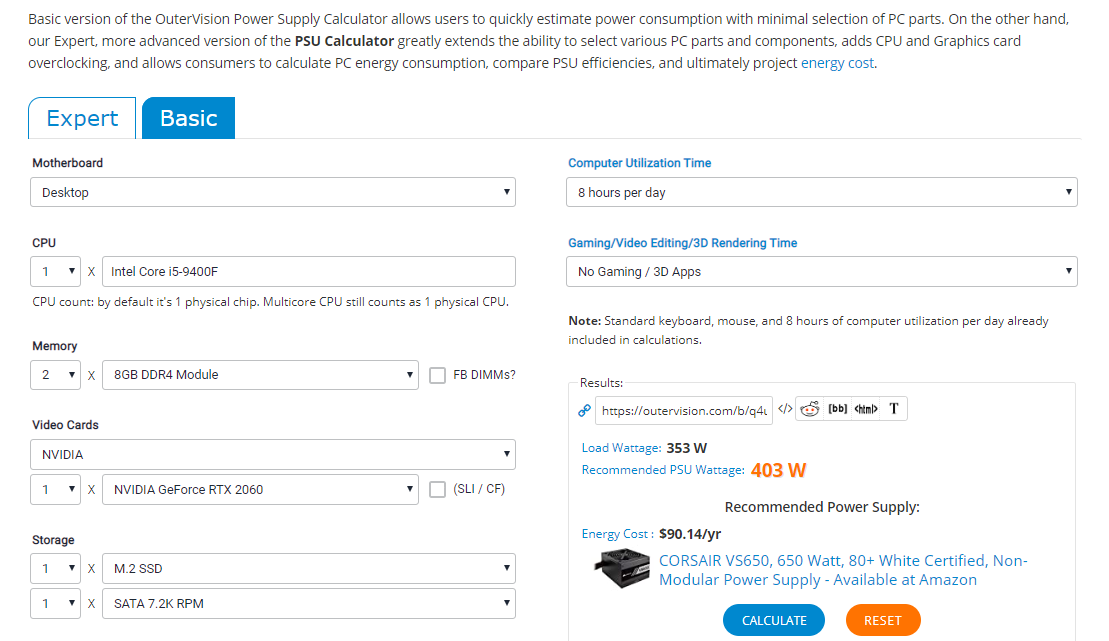Viewport: 1109px width, 641px height.
Task: Click the orange Reset button
Action: [x=882, y=620]
